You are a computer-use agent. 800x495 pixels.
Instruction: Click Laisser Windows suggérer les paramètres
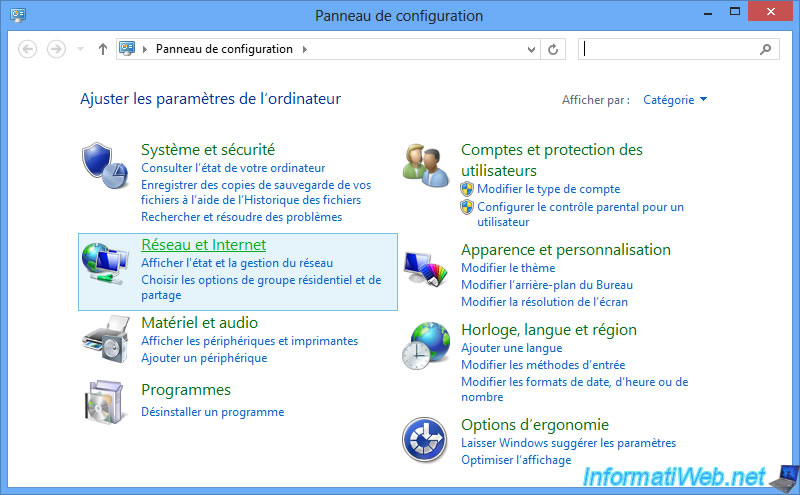point(568,443)
